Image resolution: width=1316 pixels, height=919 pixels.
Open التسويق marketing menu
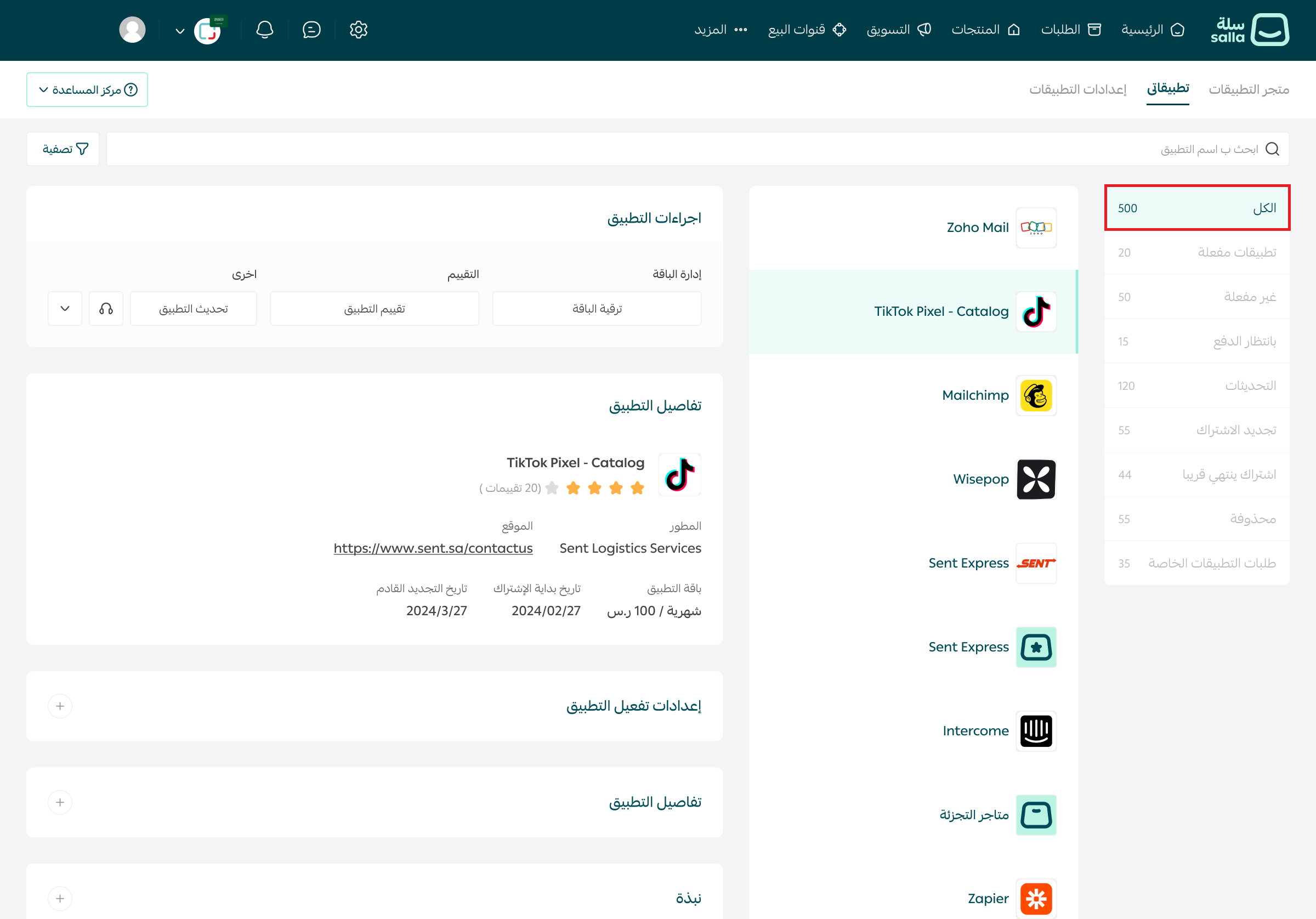(x=899, y=30)
